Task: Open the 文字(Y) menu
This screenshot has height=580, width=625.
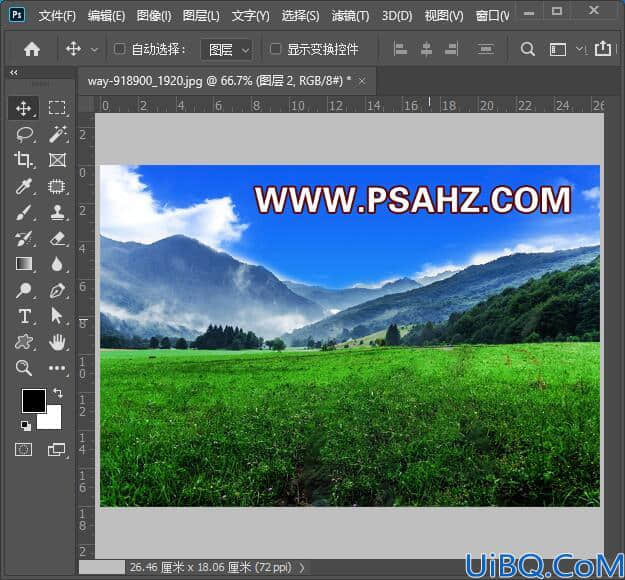Action: [x=251, y=16]
